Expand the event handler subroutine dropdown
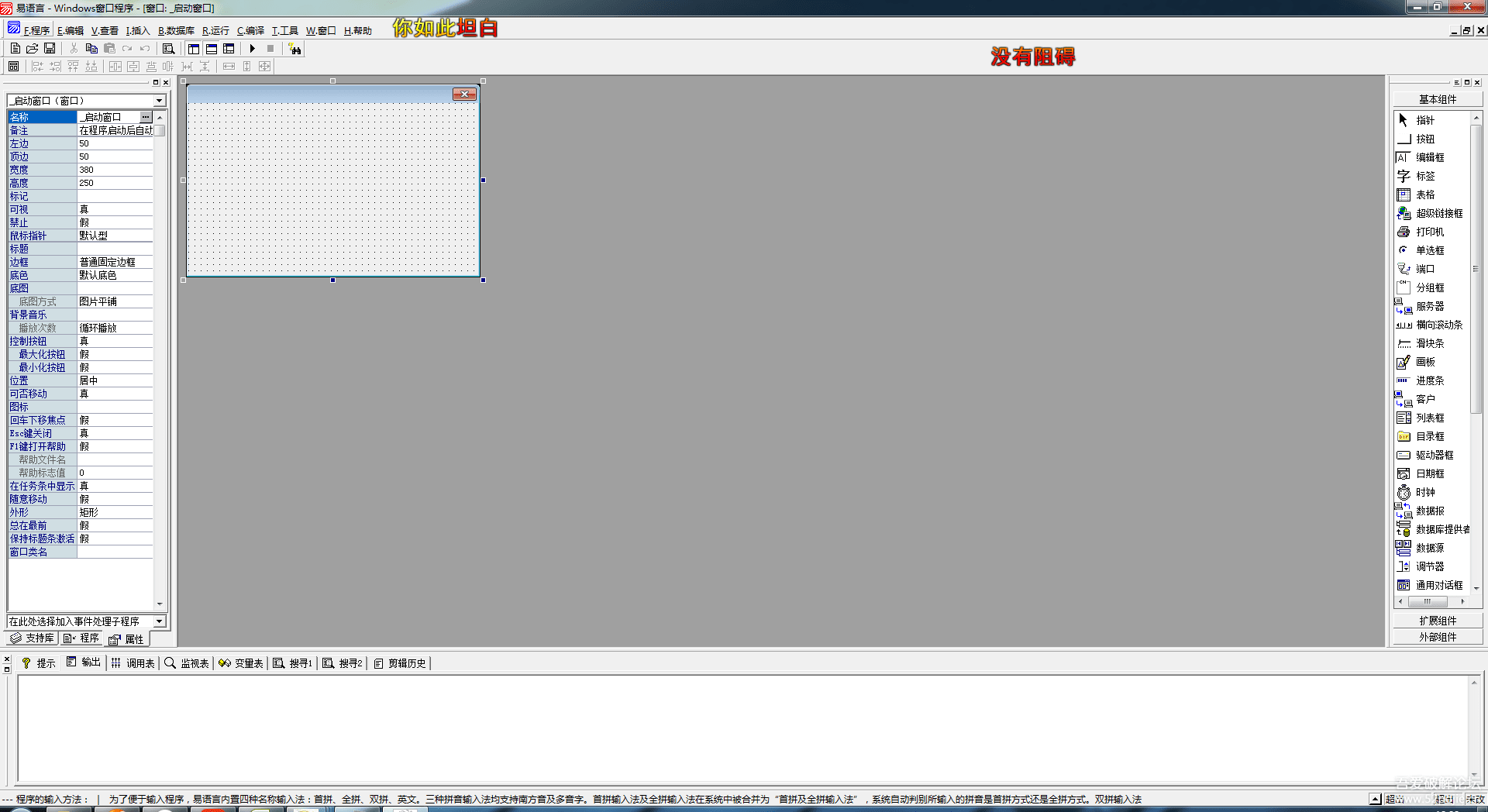1488x812 pixels. (159, 621)
